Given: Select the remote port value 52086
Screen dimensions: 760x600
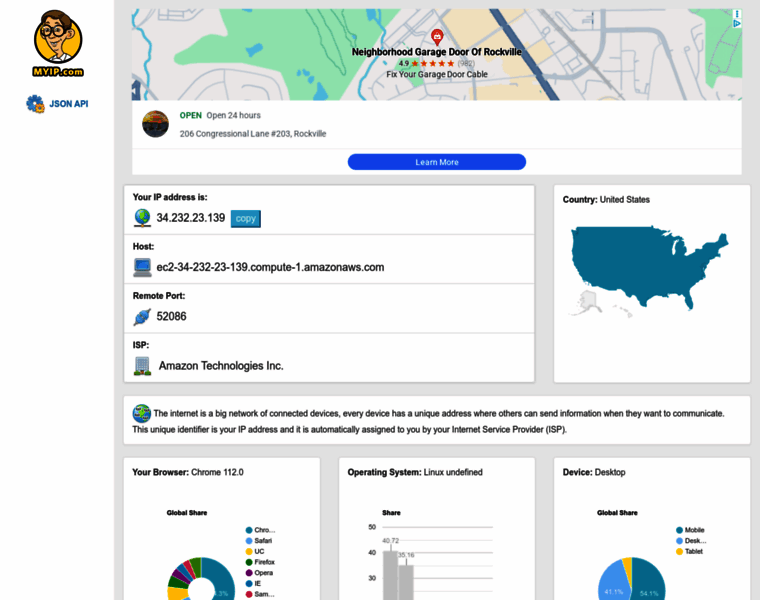Looking at the screenshot, I should [x=171, y=316].
